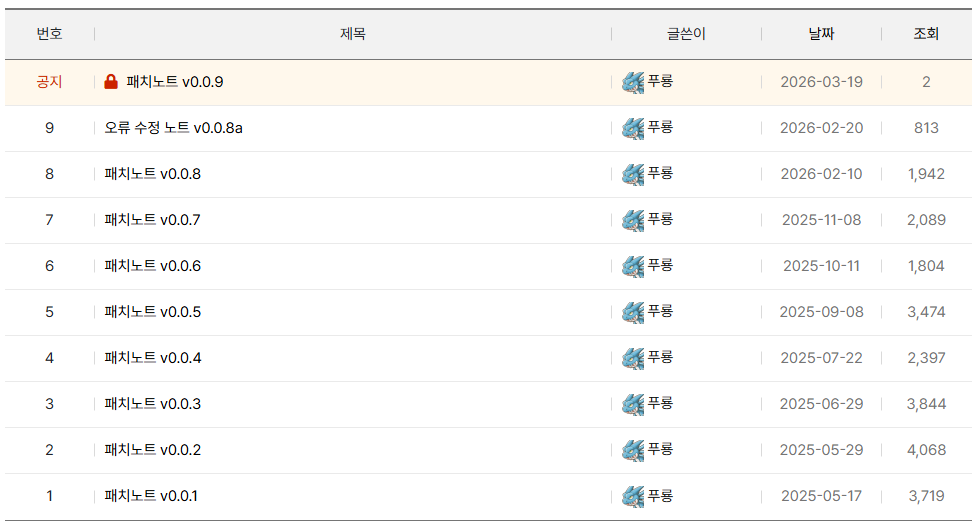Click the author avatar icon in the v0.0.6 row

(632, 266)
